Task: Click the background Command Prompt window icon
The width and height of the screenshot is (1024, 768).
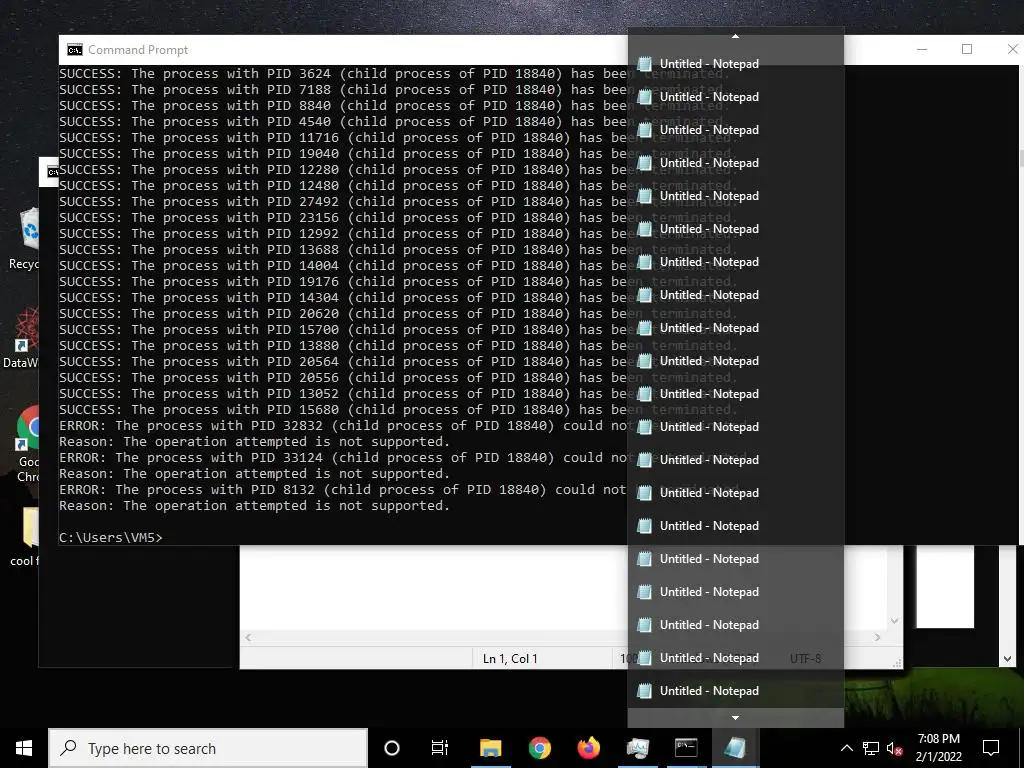Action: pyautogui.click(x=52, y=172)
